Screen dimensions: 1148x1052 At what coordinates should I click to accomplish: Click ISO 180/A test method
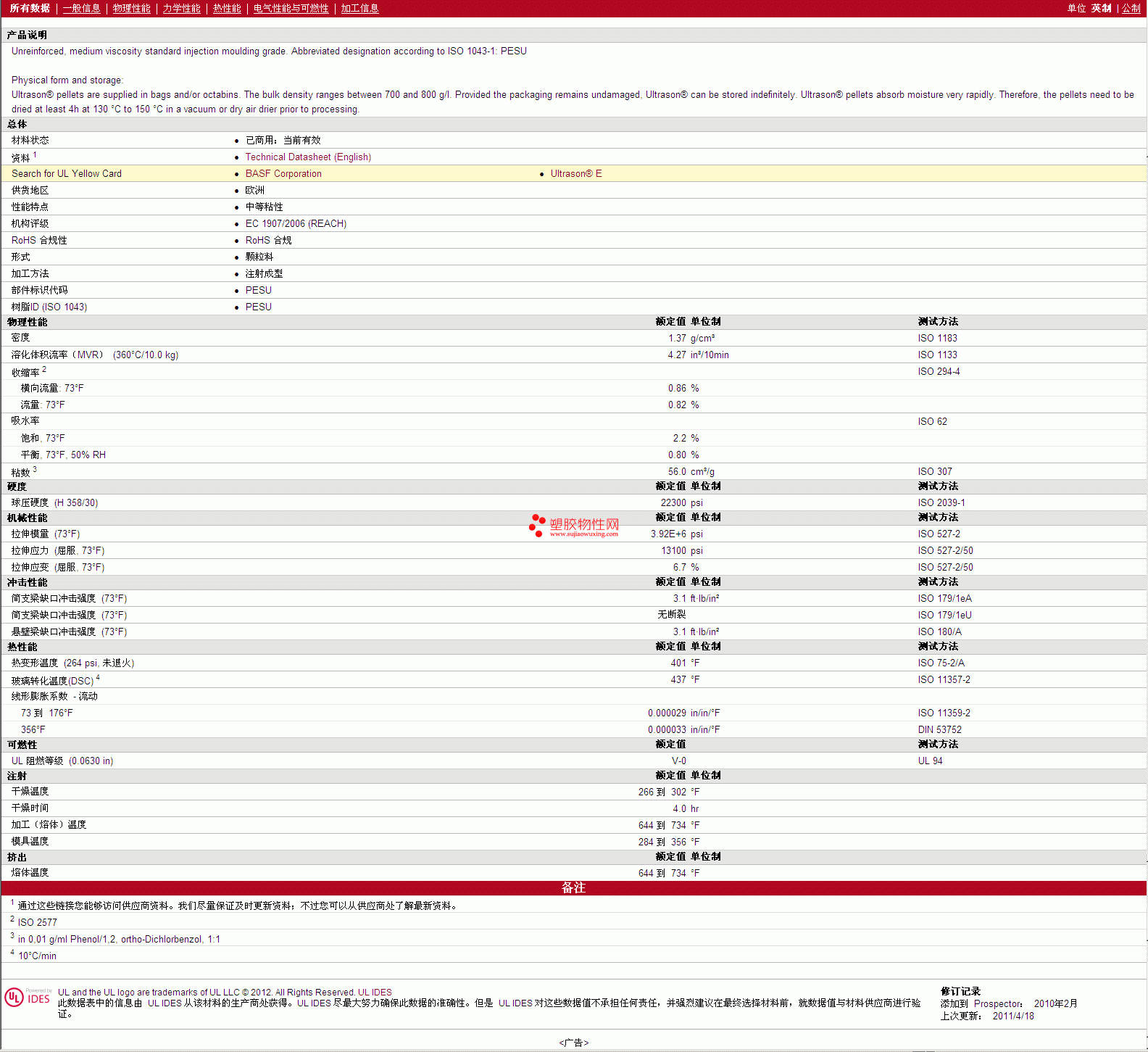click(939, 632)
